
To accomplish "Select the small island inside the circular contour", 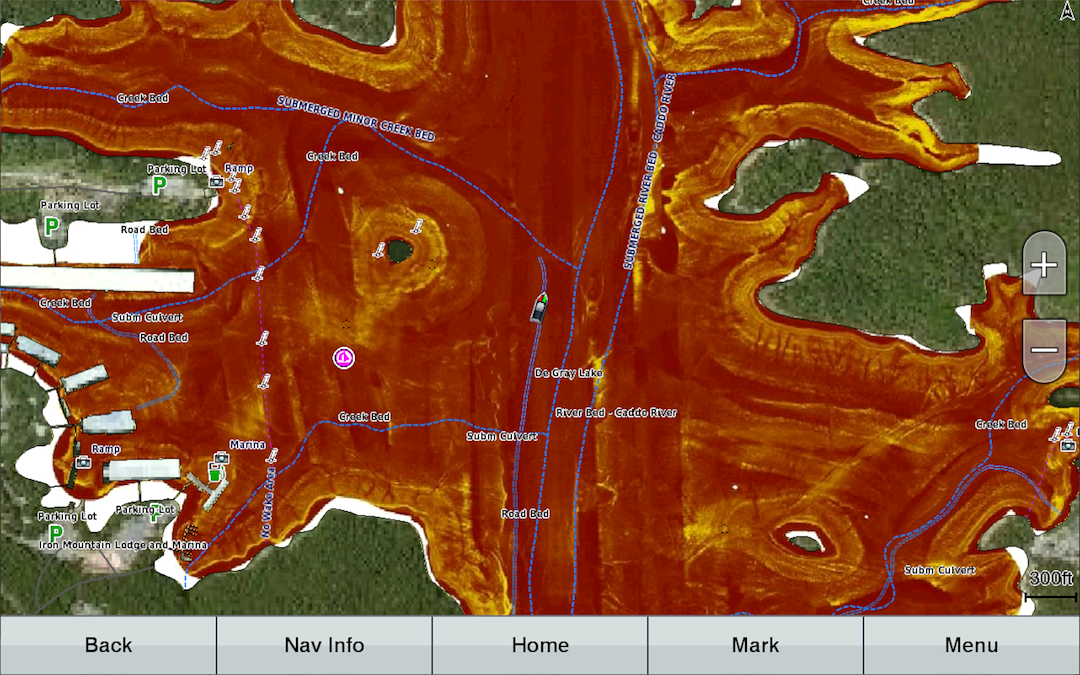I will pos(400,250).
